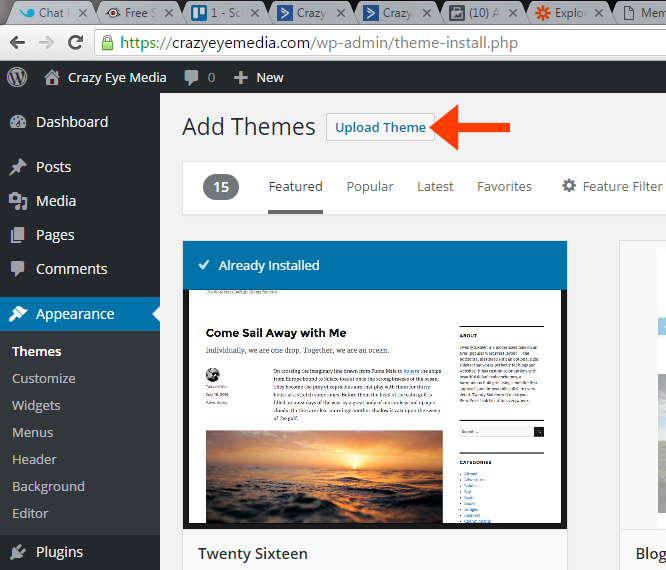Viewport: 666px width, 570px height.
Task: Select the Favorites themes tab
Action: [x=504, y=186]
